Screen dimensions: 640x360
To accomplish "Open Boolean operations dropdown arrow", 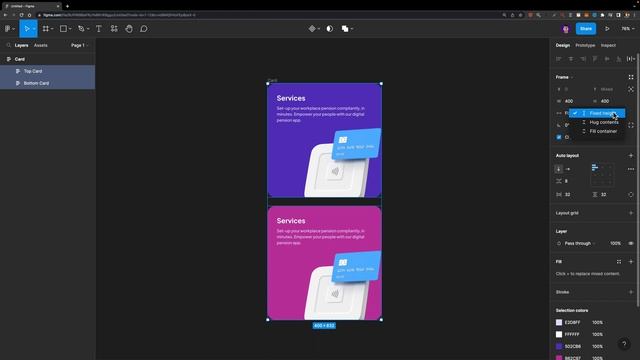I will coord(352,29).
